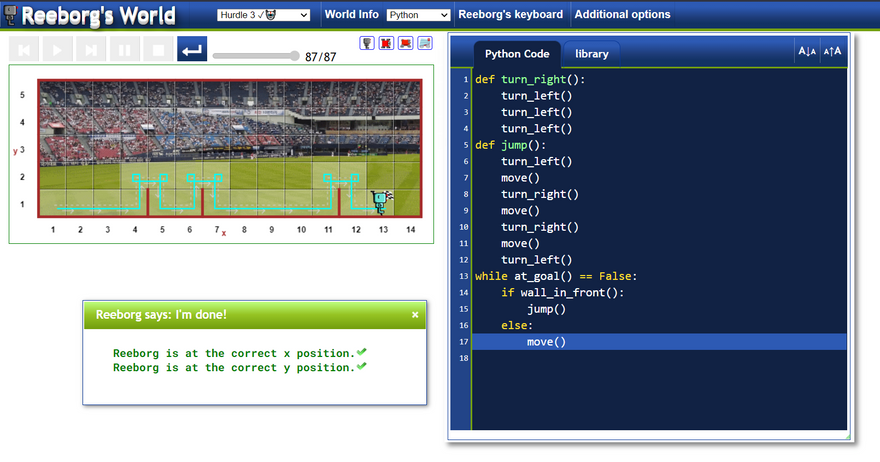Screen dimensions: 880x462
Task: Open Reeborg's keyboard
Action: [510, 15]
